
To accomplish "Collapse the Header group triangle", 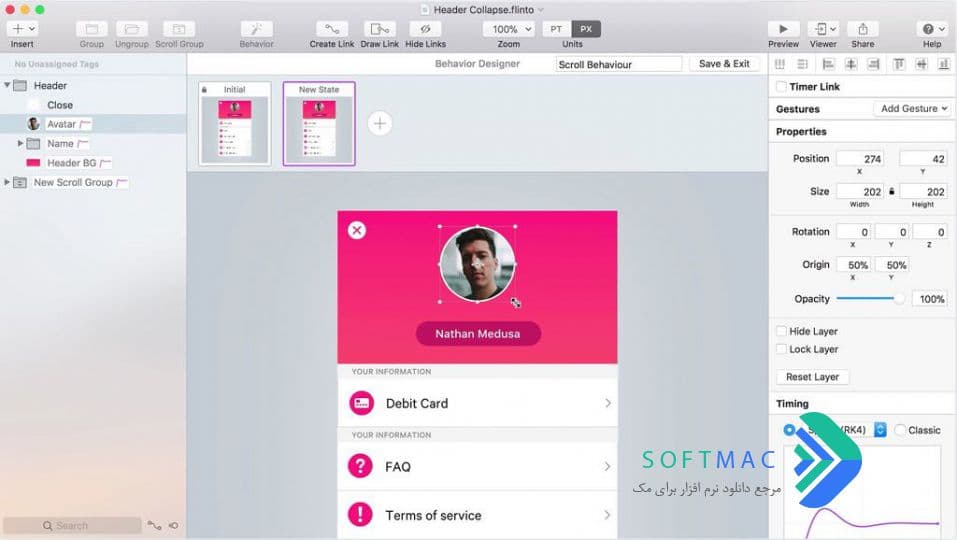I will click(7, 85).
